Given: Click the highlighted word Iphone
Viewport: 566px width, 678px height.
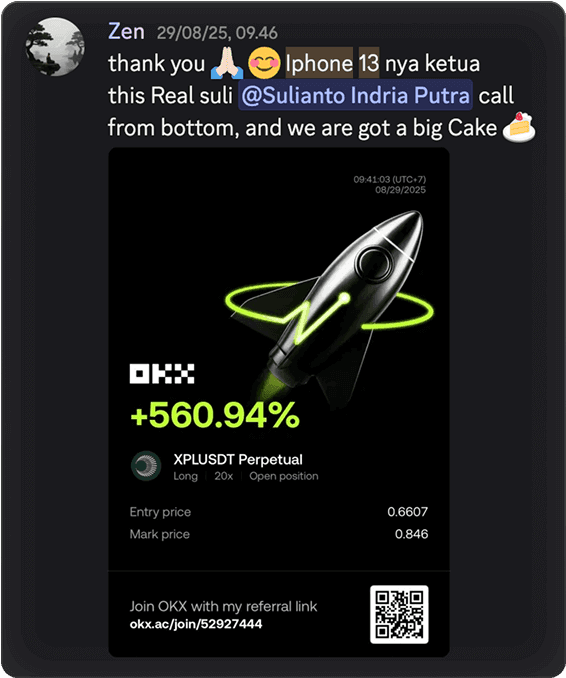Looking at the screenshot, I should pos(319,64).
